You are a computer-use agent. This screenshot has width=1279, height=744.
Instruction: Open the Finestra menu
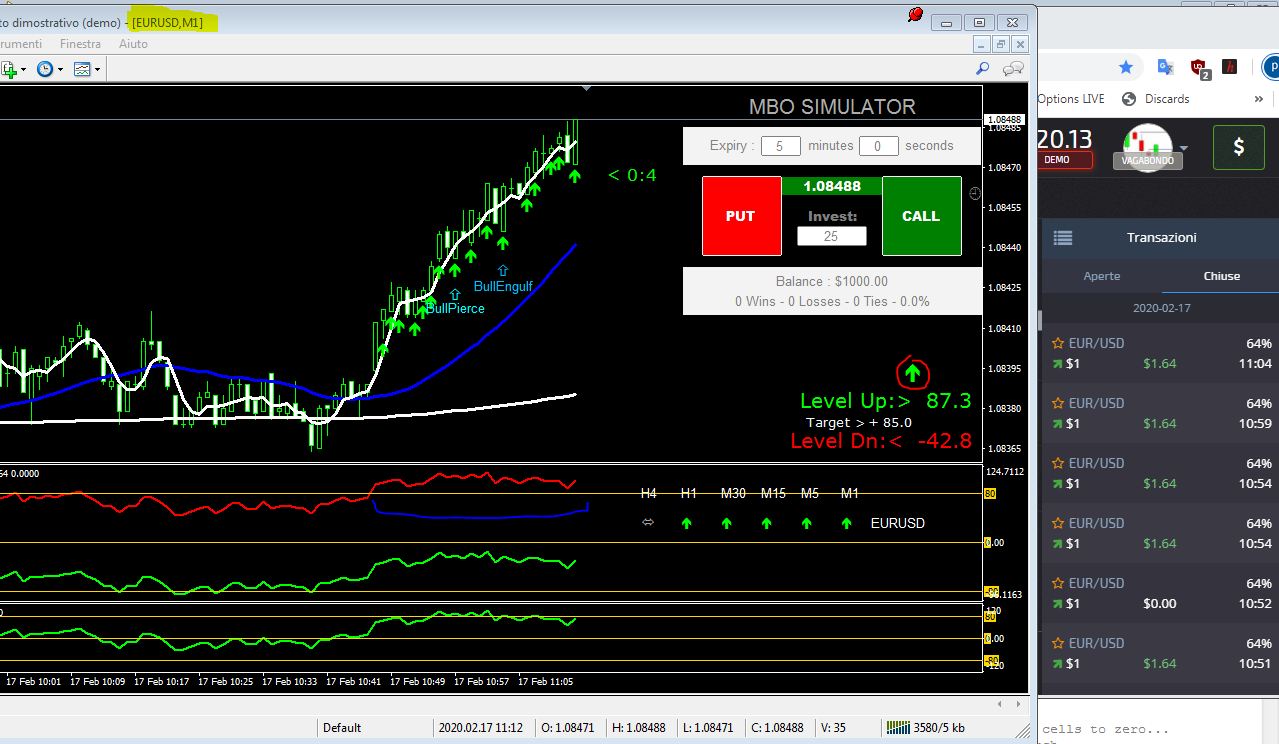coord(80,44)
